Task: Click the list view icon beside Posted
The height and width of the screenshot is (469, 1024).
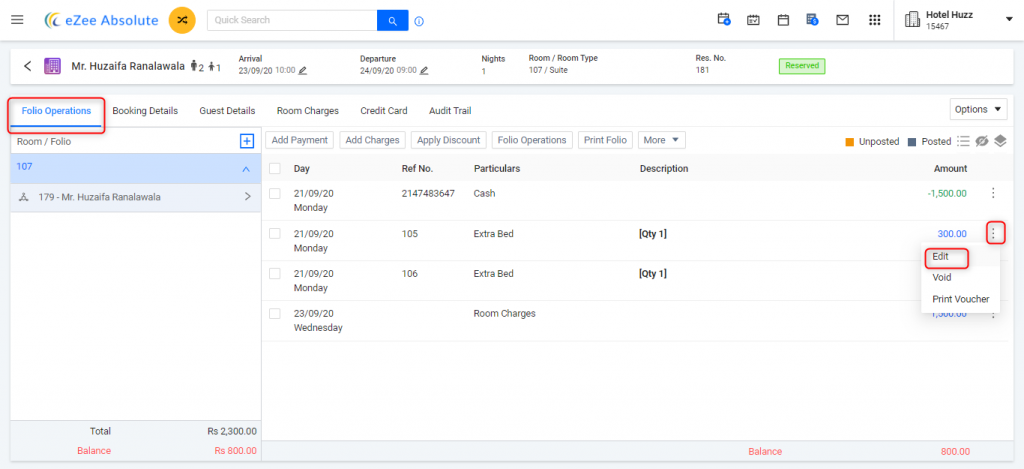Action: [x=963, y=141]
